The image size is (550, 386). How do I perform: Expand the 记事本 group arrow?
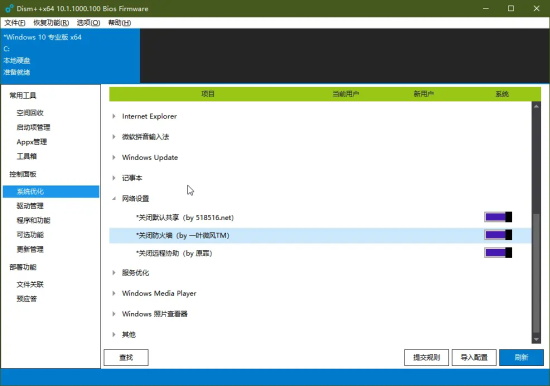click(114, 178)
